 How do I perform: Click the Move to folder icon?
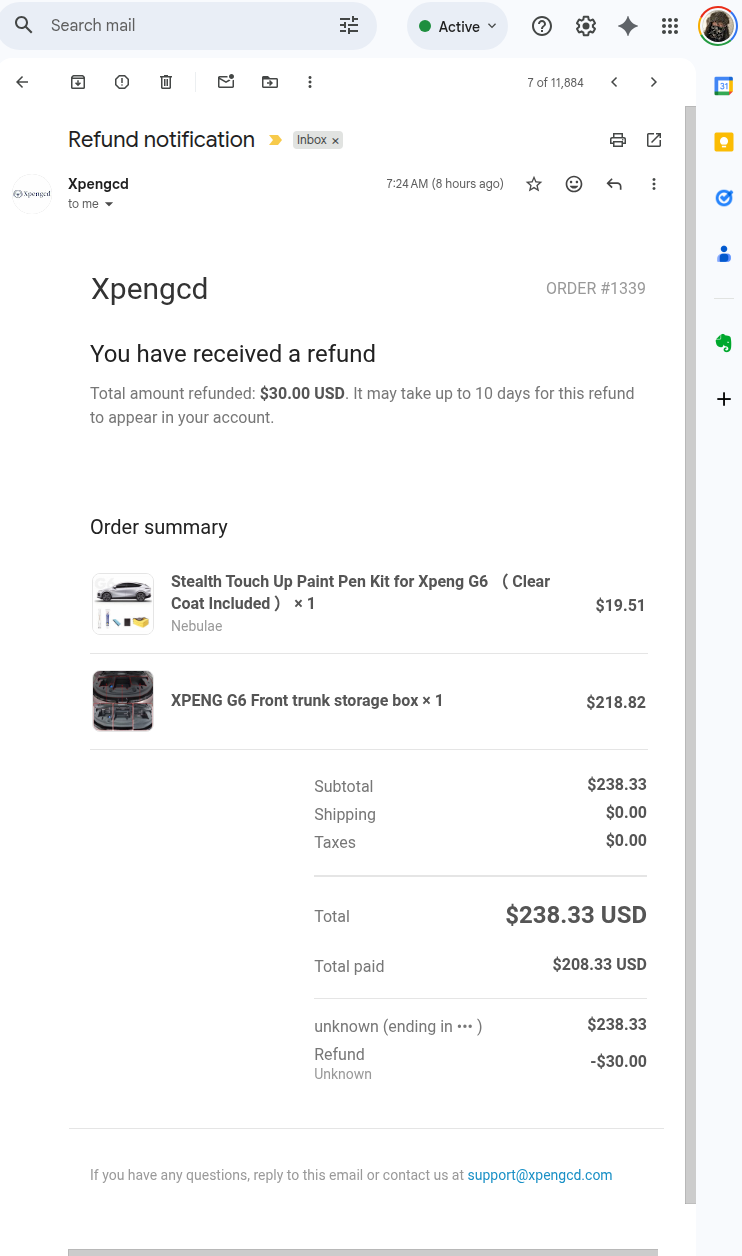point(270,82)
